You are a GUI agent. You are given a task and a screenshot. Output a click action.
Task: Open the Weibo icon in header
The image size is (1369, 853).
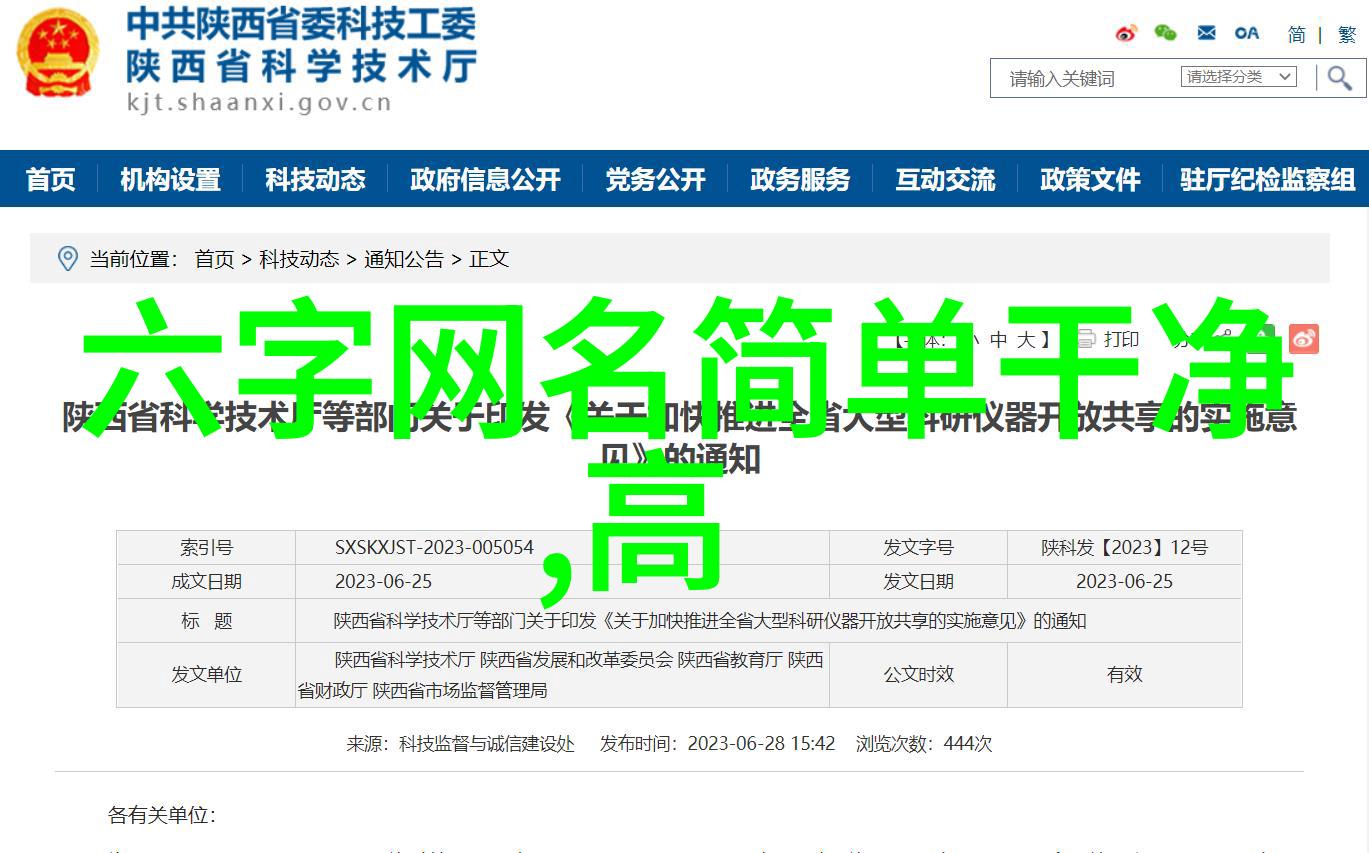tap(1127, 33)
